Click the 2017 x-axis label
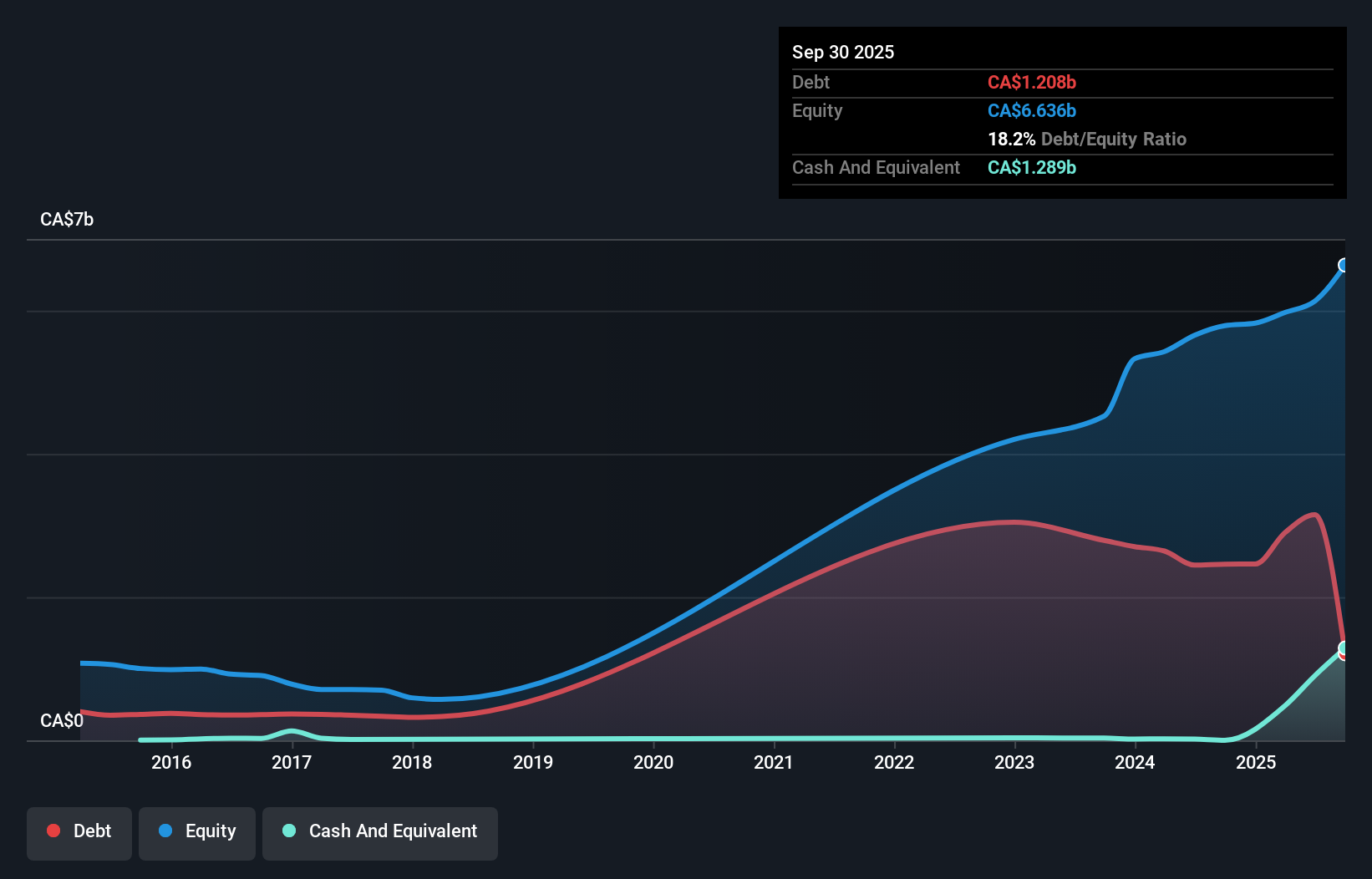Image resolution: width=1372 pixels, height=879 pixels. point(292,762)
